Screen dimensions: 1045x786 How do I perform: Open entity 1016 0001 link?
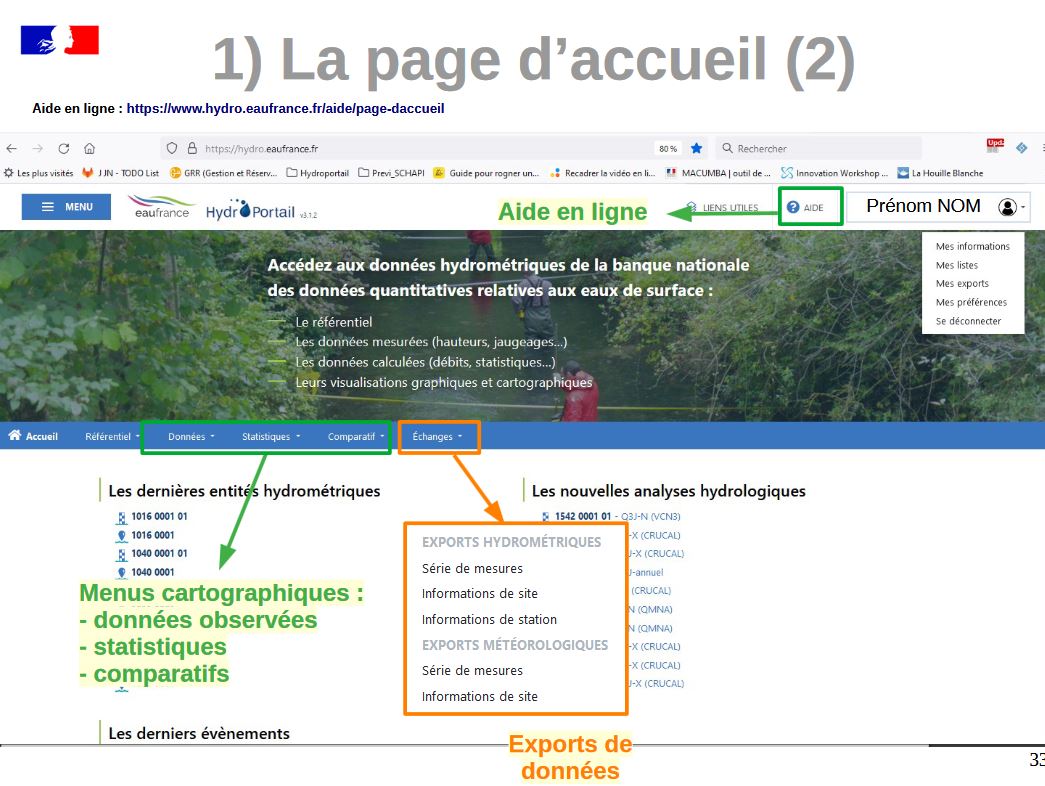point(153,535)
